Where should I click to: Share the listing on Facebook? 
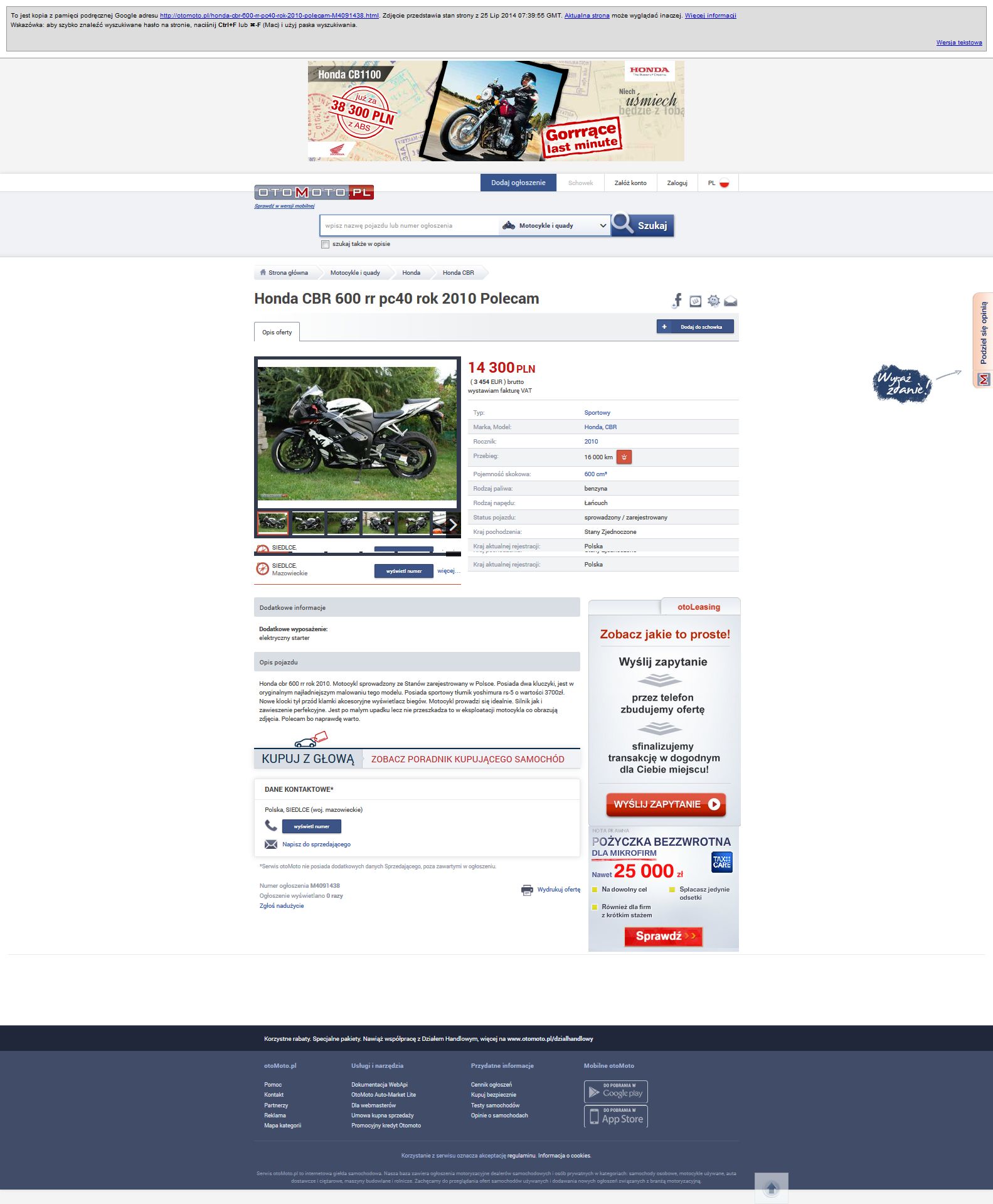tap(677, 301)
